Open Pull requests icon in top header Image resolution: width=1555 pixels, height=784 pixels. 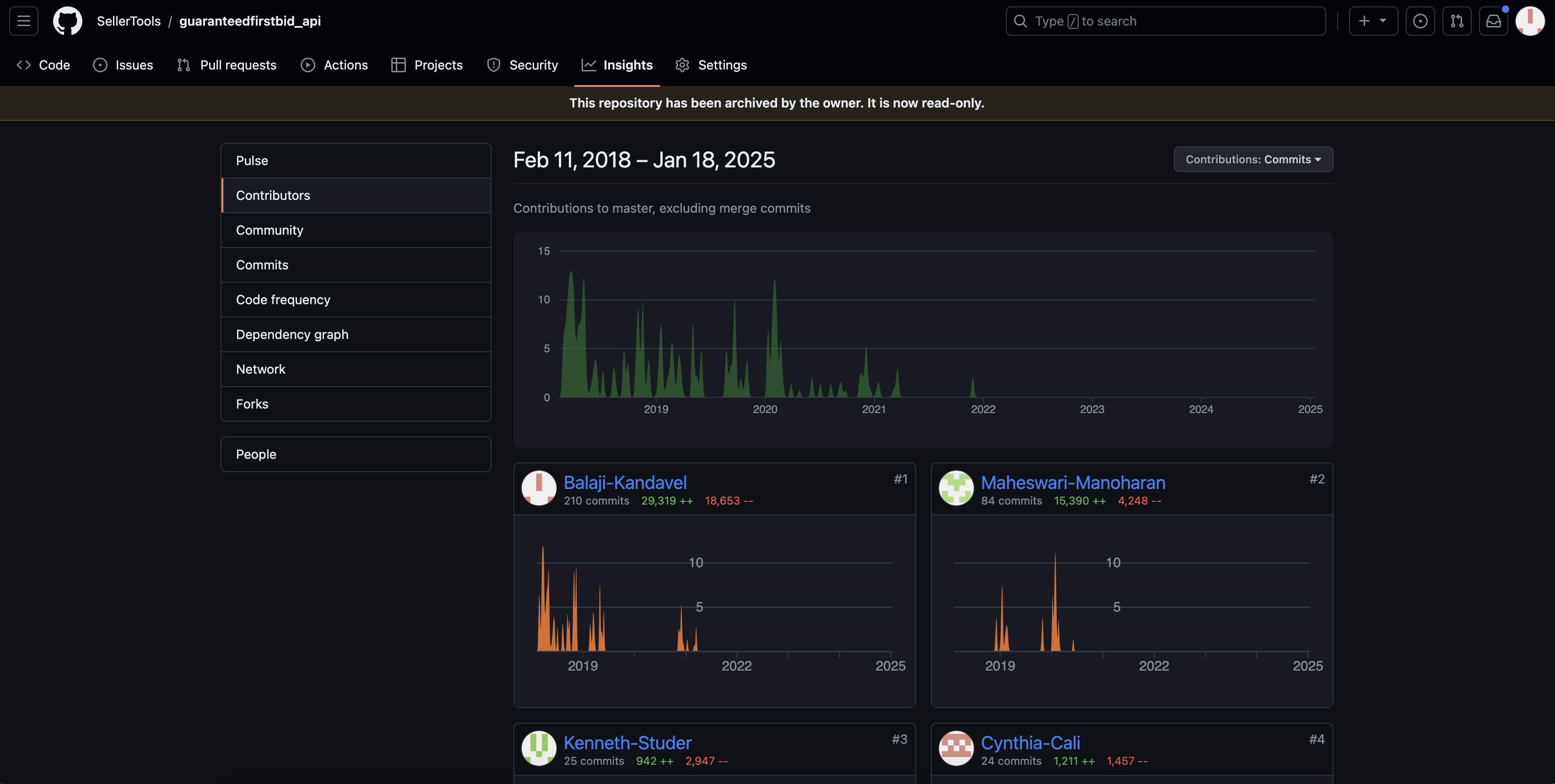coord(1457,21)
